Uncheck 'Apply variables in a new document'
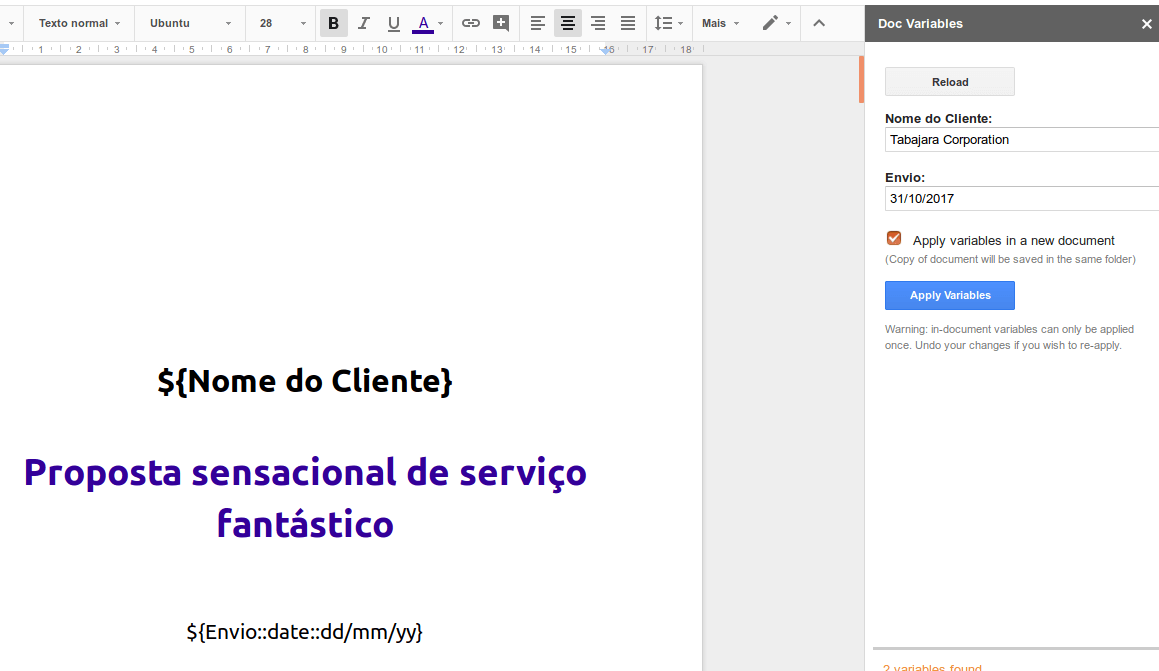Image resolution: width=1159 pixels, height=671 pixels. 893,238
